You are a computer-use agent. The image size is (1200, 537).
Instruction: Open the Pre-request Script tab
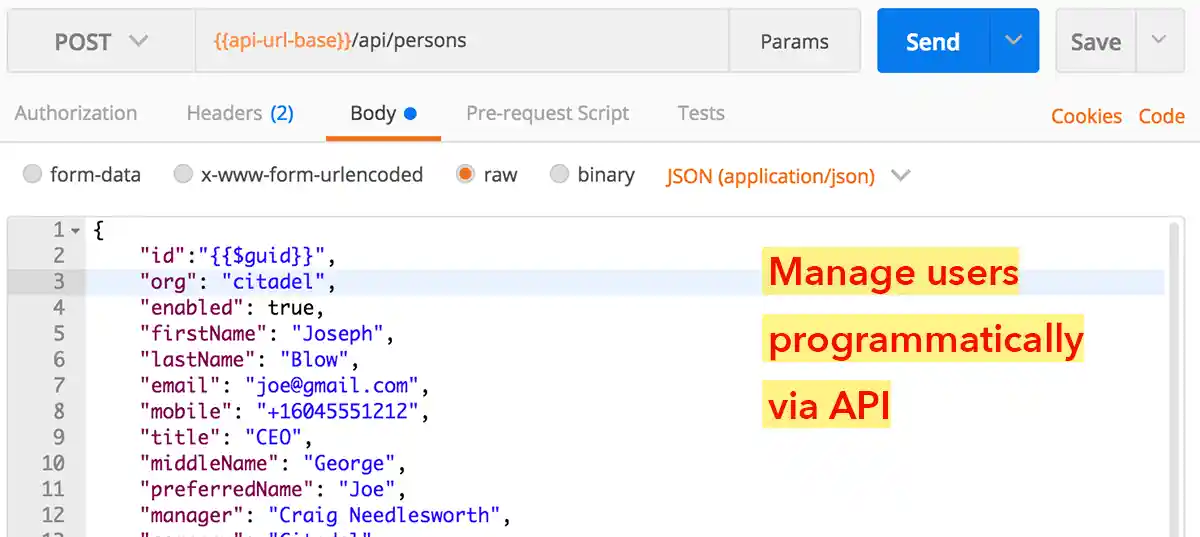pos(547,113)
